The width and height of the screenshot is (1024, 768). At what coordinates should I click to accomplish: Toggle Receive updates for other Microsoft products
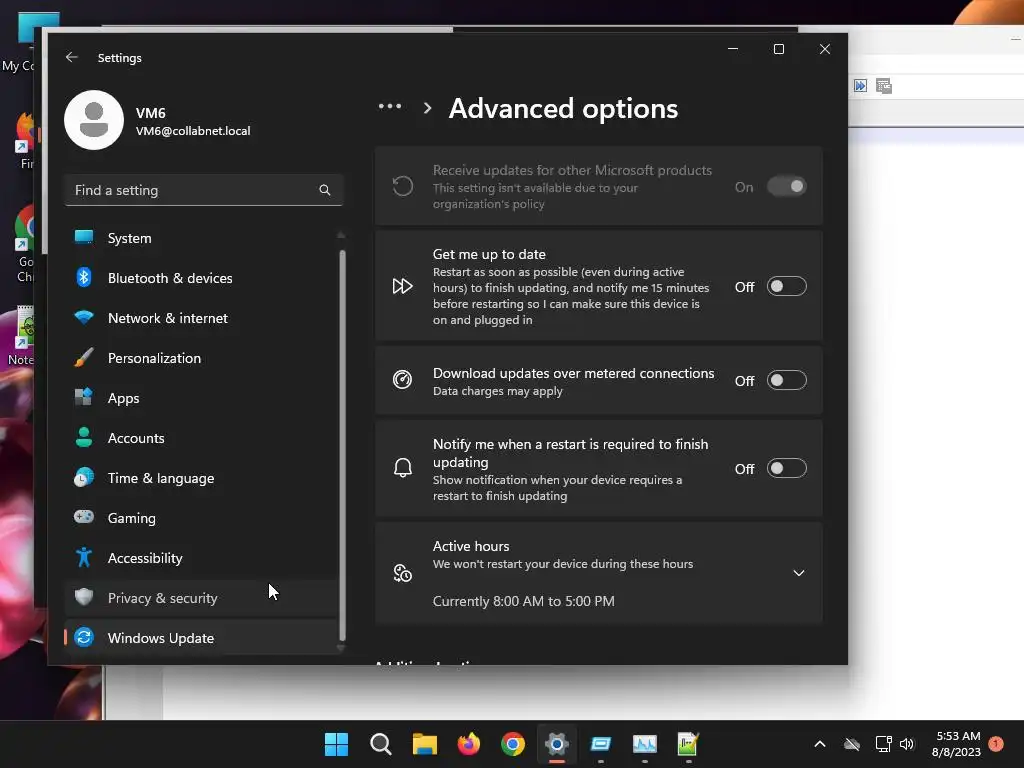pyautogui.click(x=786, y=187)
